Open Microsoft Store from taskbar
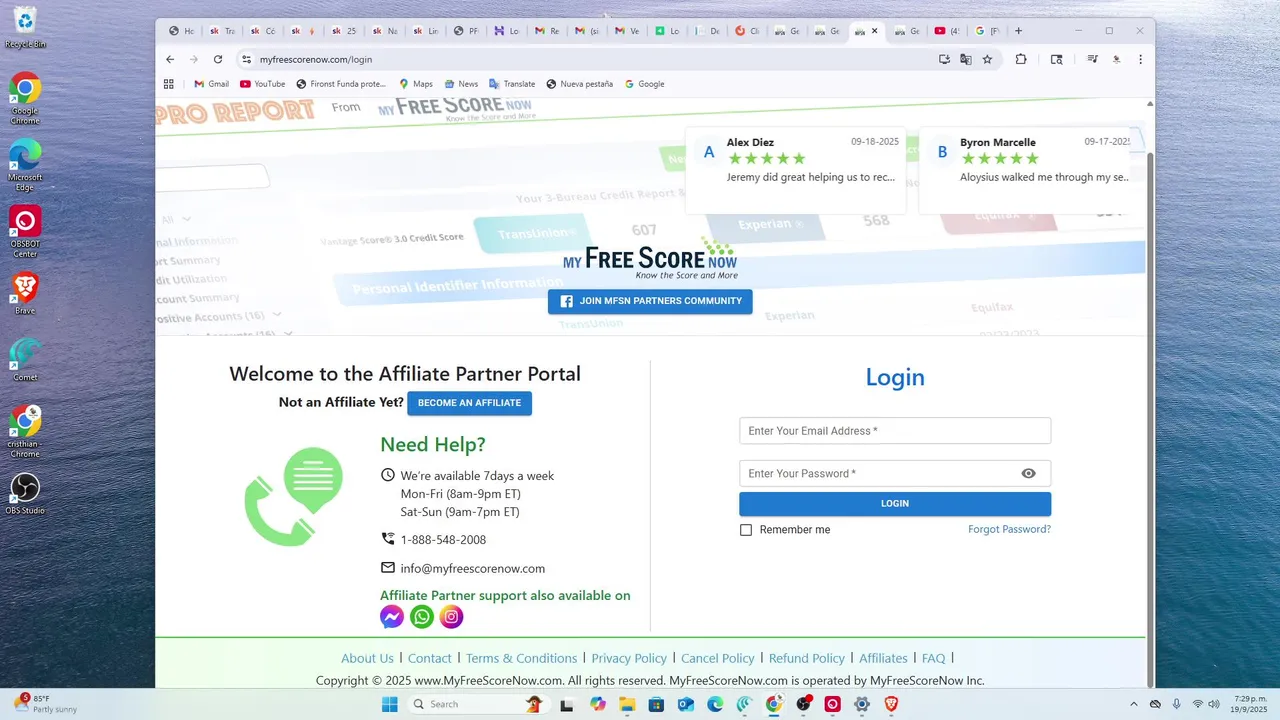 pyautogui.click(x=656, y=704)
